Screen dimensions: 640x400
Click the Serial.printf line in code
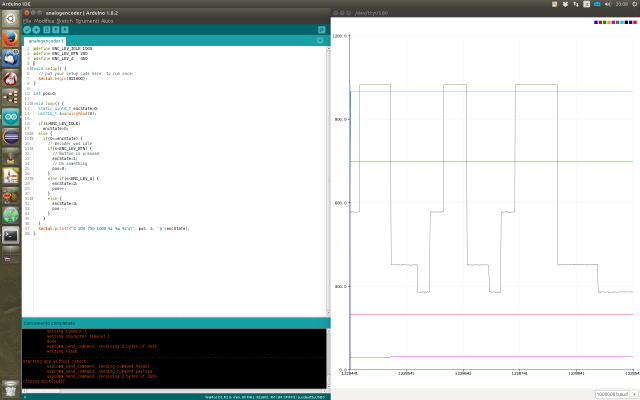(114, 229)
